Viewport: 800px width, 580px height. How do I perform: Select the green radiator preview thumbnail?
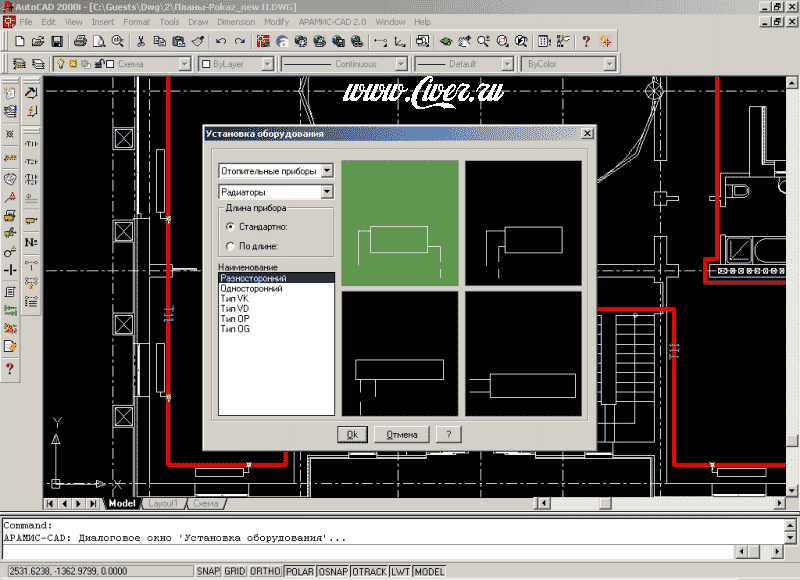pyautogui.click(x=400, y=223)
